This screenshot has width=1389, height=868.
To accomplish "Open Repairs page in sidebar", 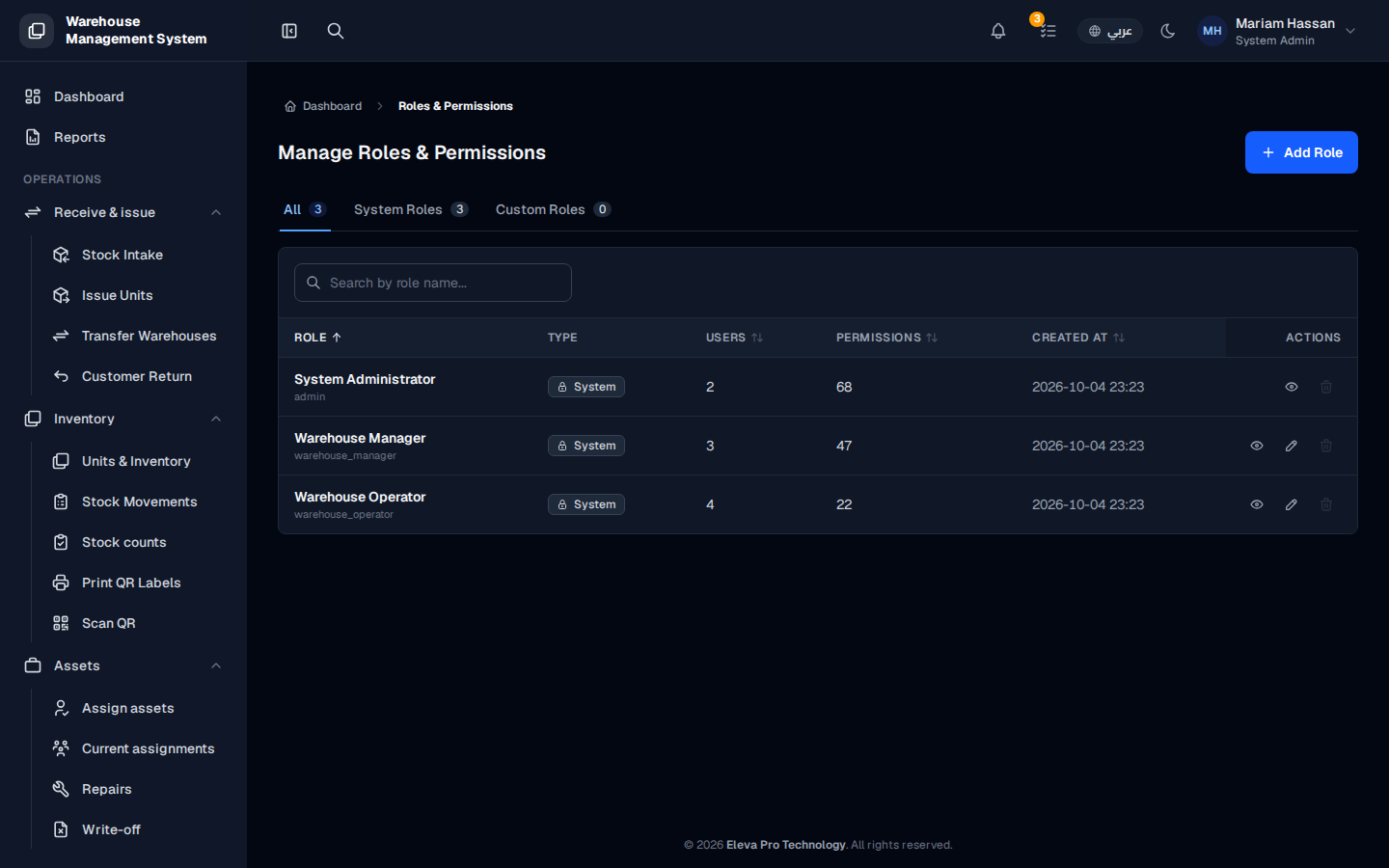I will click(x=137, y=789).
